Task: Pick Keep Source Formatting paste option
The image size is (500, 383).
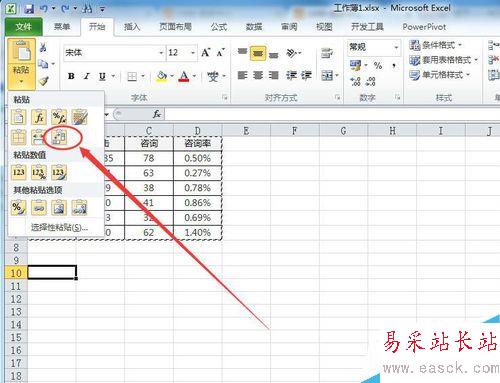Action: (79, 117)
